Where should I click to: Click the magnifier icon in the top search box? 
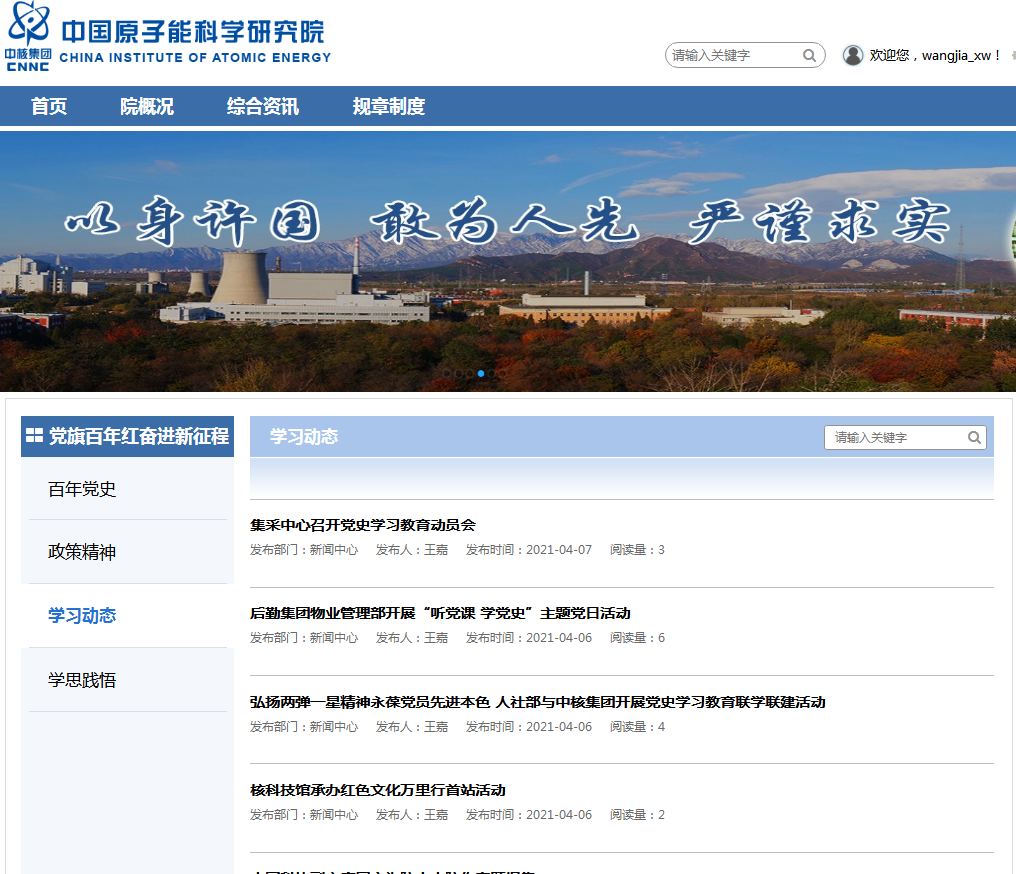coord(810,56)
